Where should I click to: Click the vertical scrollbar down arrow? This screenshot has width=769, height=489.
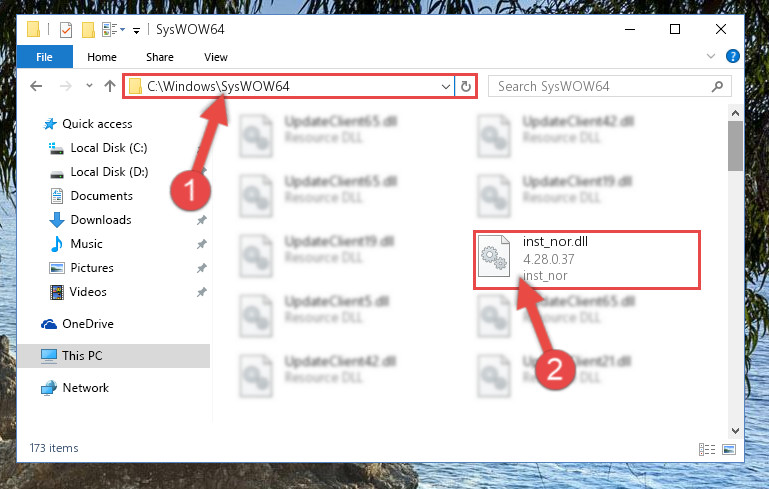(x=735, y=431)
